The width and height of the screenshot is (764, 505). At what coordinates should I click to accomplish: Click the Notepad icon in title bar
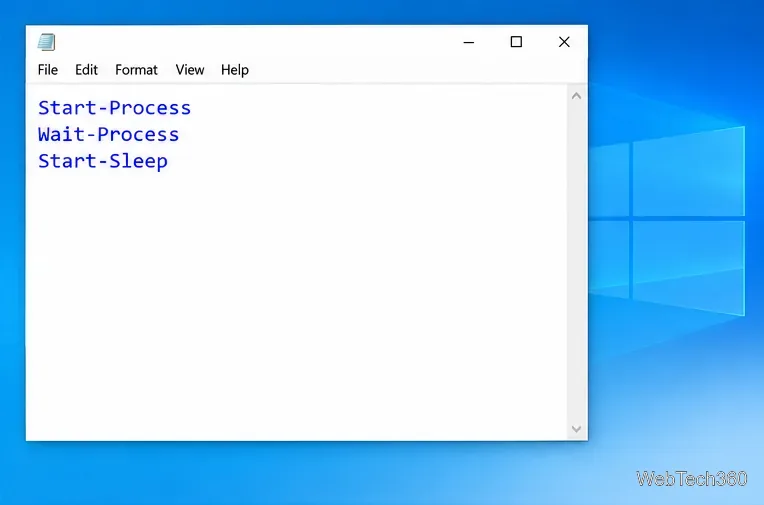(x=47, y=42)
